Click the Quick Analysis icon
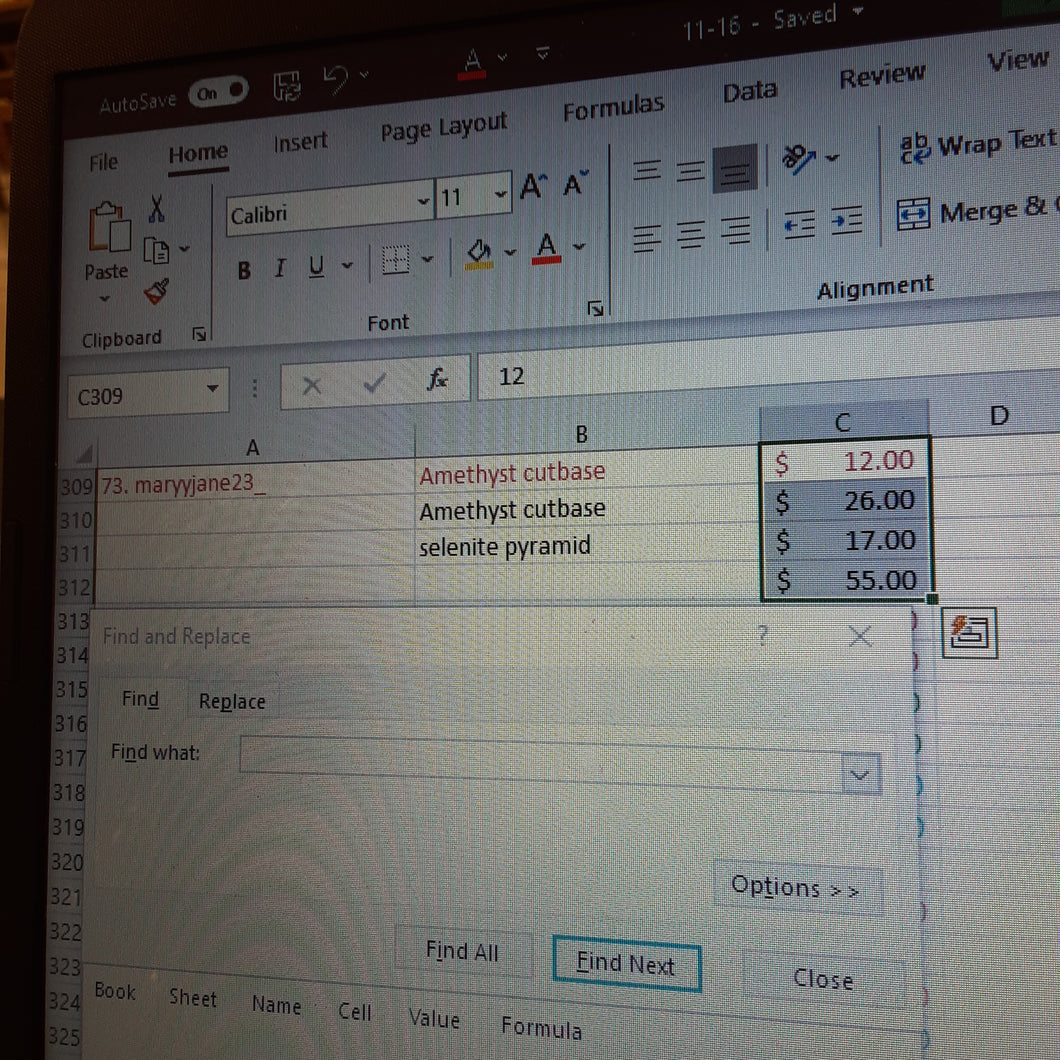 click(969, 632)
